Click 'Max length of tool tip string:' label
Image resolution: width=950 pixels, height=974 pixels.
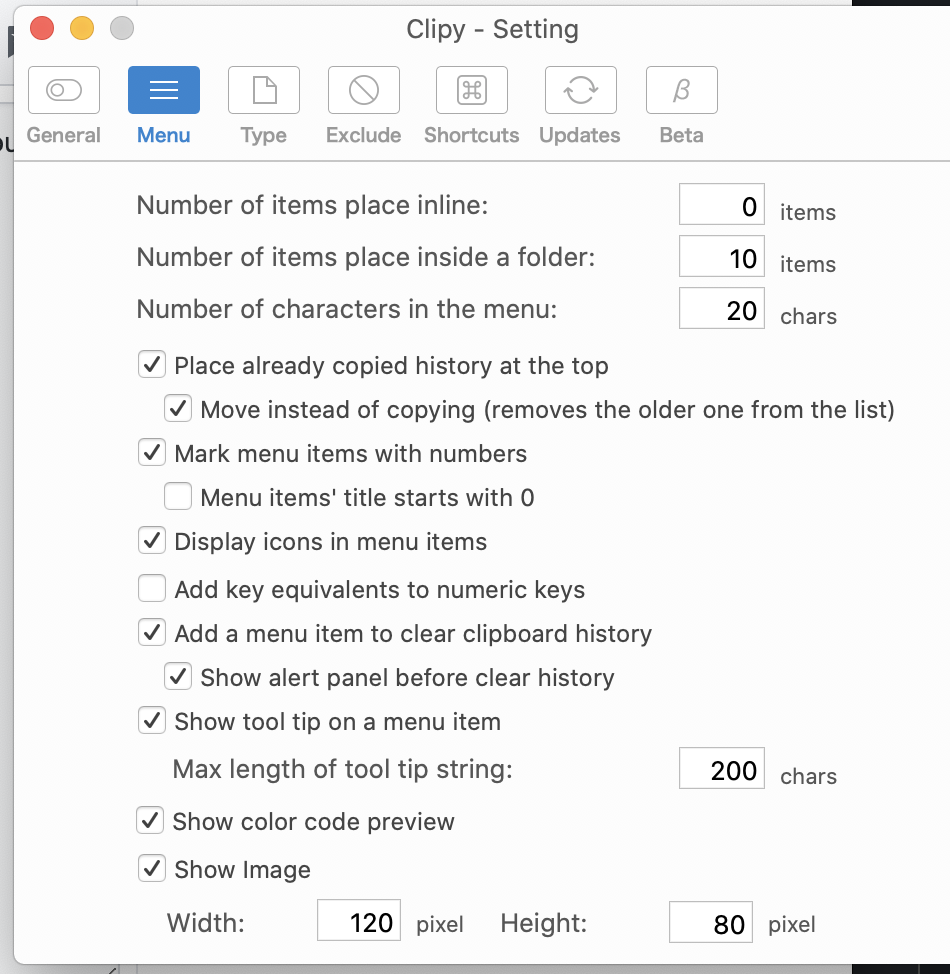pyautogui.click(x=342, y=770)
